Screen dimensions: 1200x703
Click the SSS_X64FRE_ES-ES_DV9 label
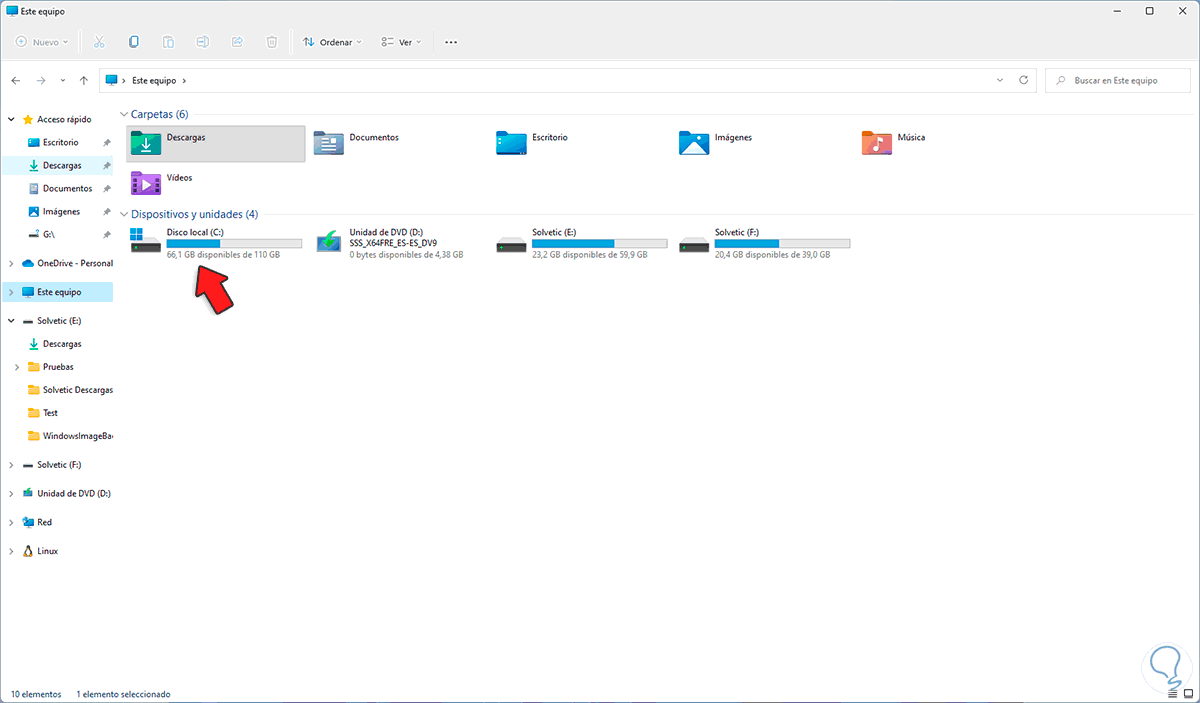(393, 243)
